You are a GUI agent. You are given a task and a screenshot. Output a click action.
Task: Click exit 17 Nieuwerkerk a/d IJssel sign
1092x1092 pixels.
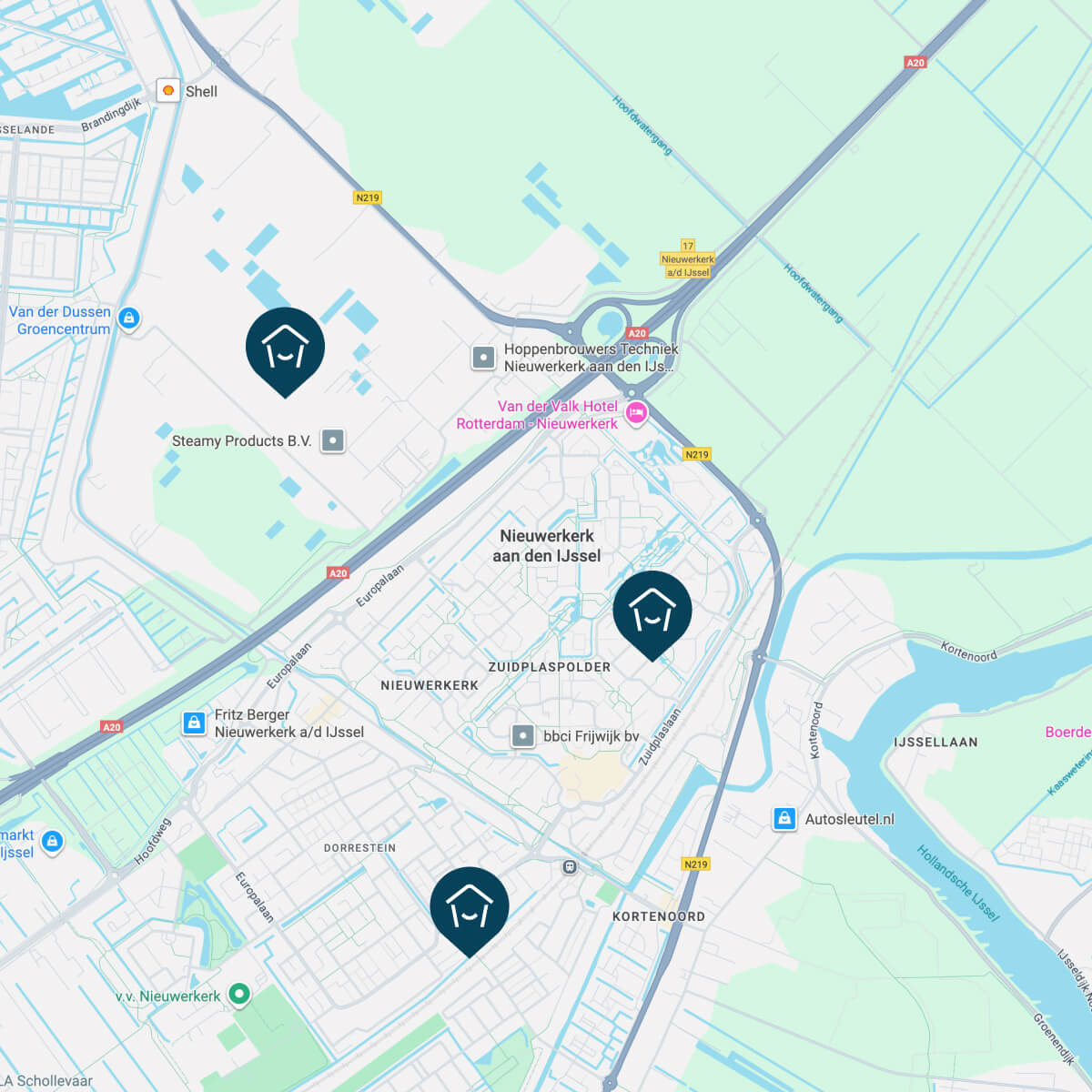click(688, 259)
